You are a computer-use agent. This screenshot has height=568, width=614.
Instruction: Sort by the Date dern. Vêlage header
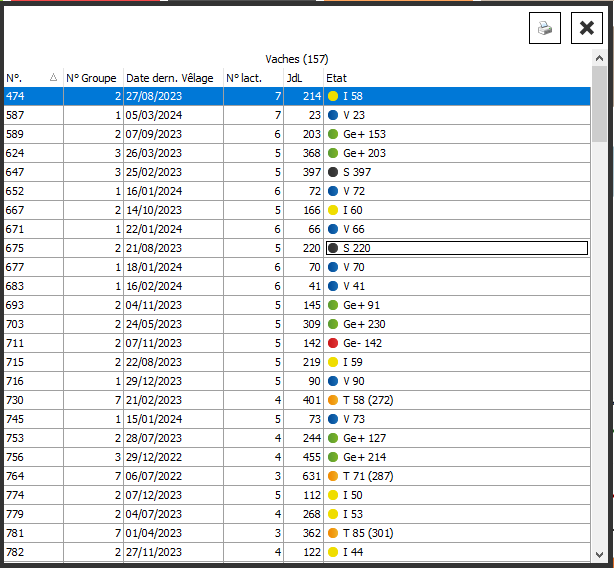(170, 78)
